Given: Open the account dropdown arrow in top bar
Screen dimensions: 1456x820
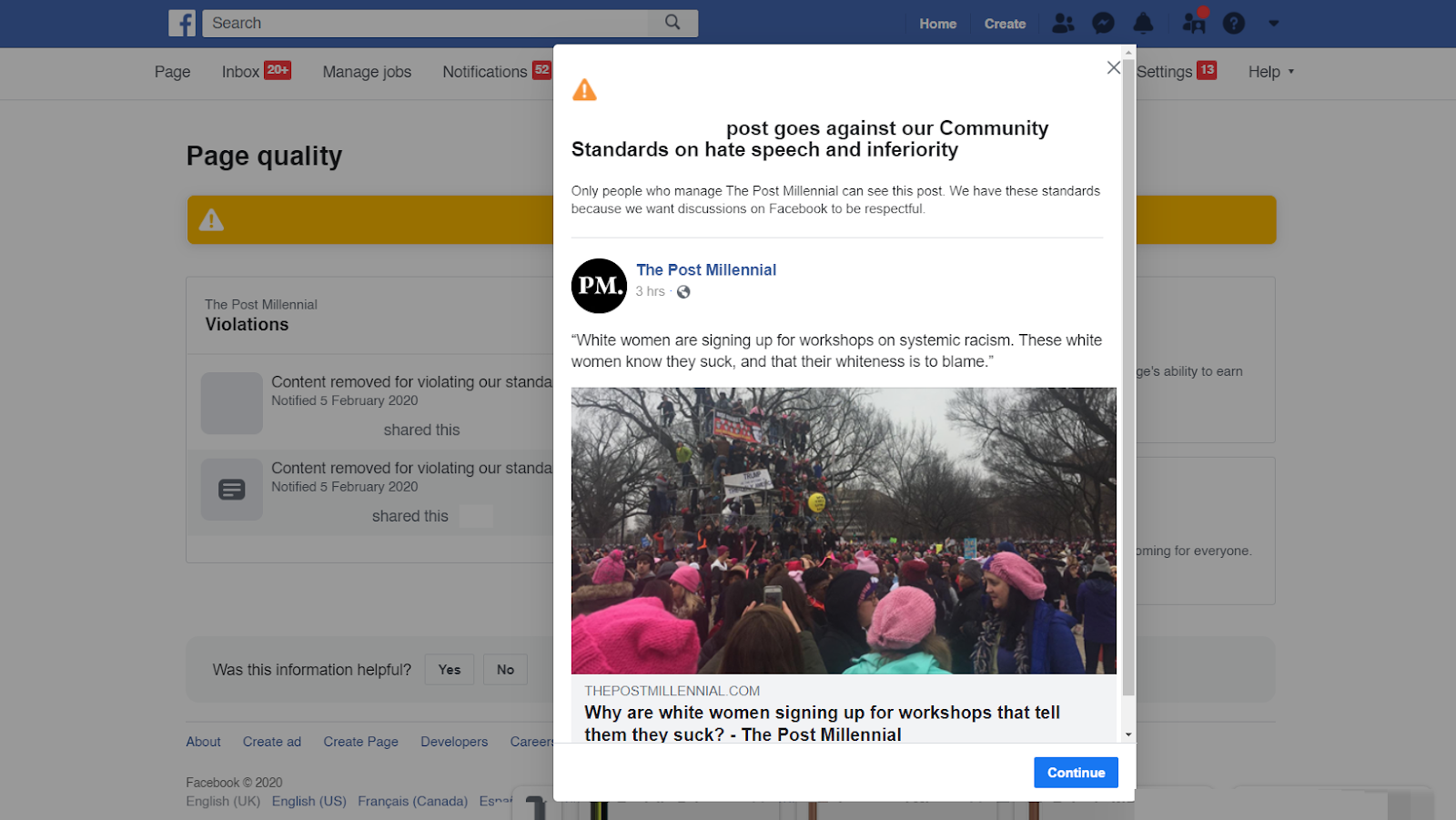Looking at the screenshot, I should (1274, 24).
